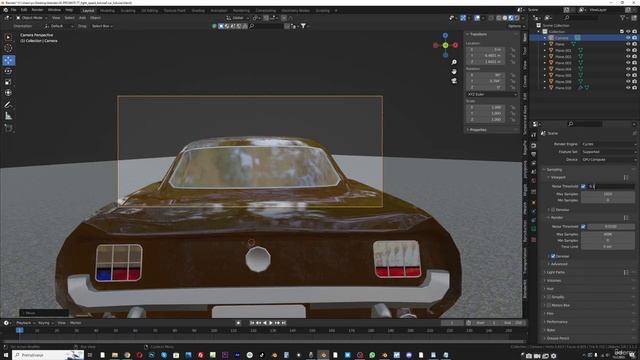Image resolution: width=640 pixels, height=360 pixels.
Task: Click the viewport gizmo green Y axis
Action: click(x=445, y=45)
